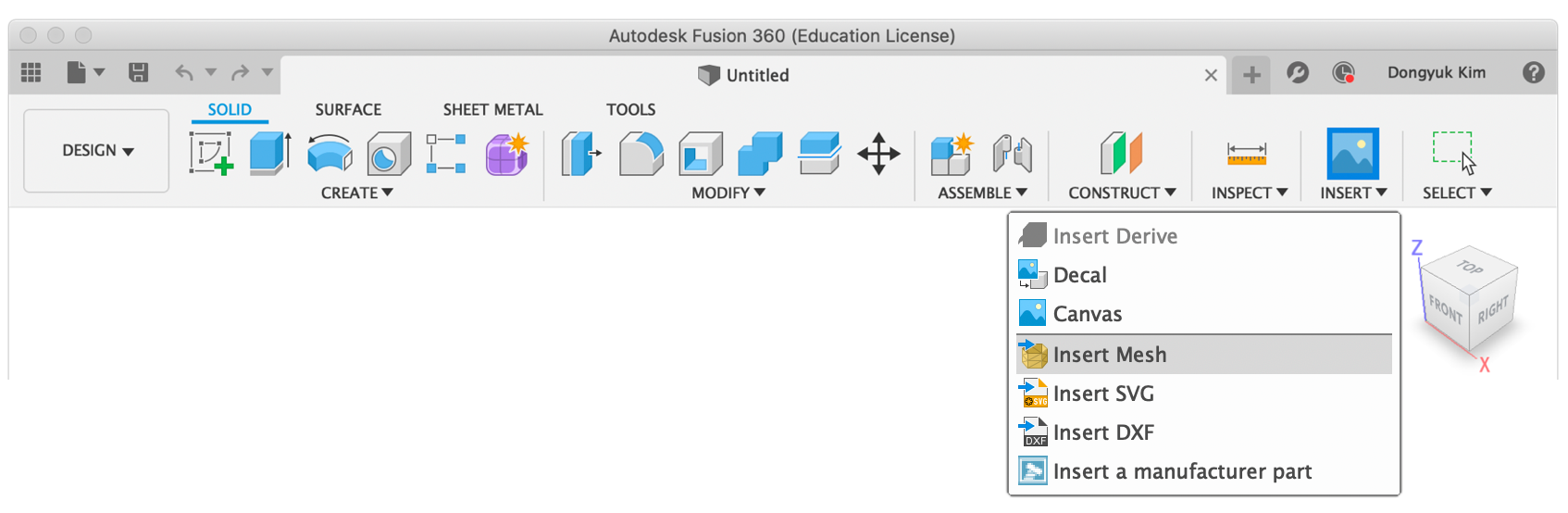Screen dimensions: 1568x513
Task: Open the Extensions icon in the title bar
Action: (x=1298, y=72)
